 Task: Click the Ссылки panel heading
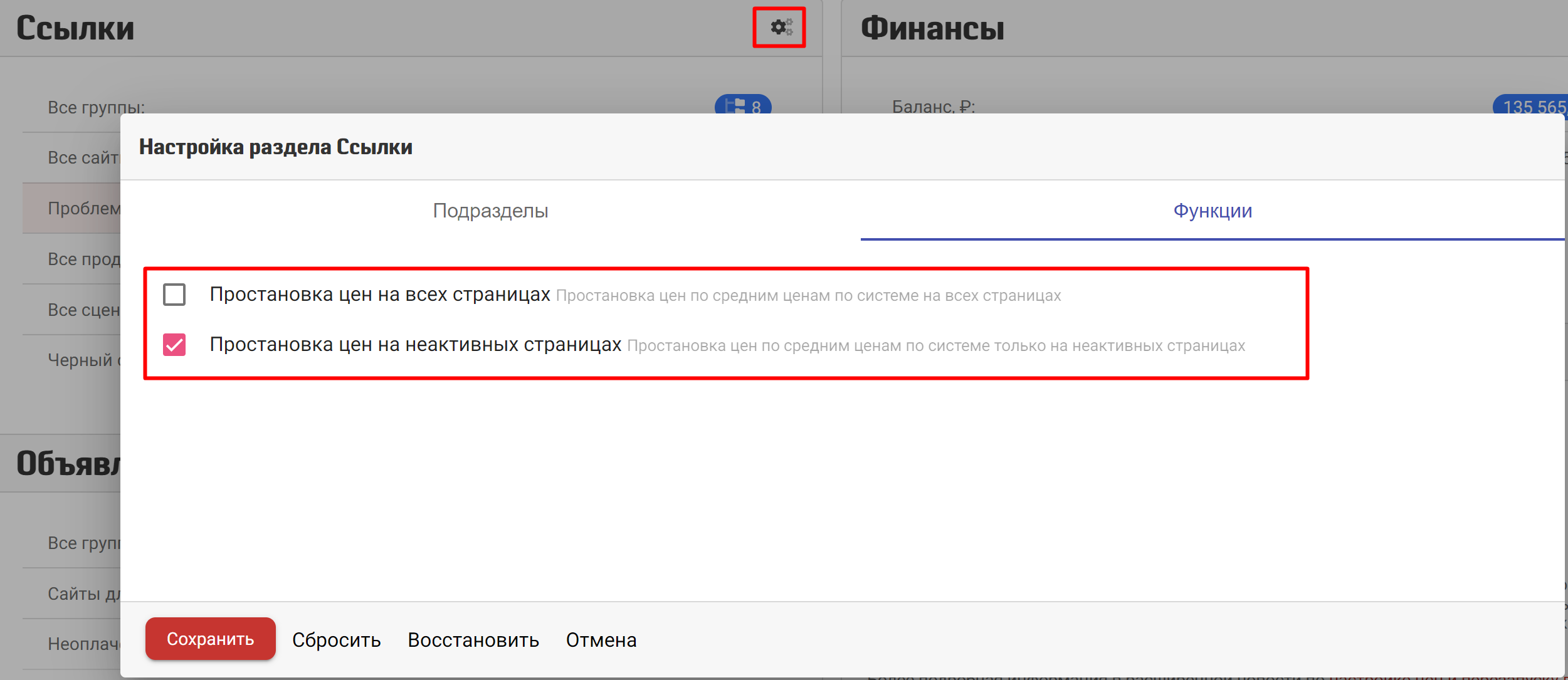tap(75, 28)
